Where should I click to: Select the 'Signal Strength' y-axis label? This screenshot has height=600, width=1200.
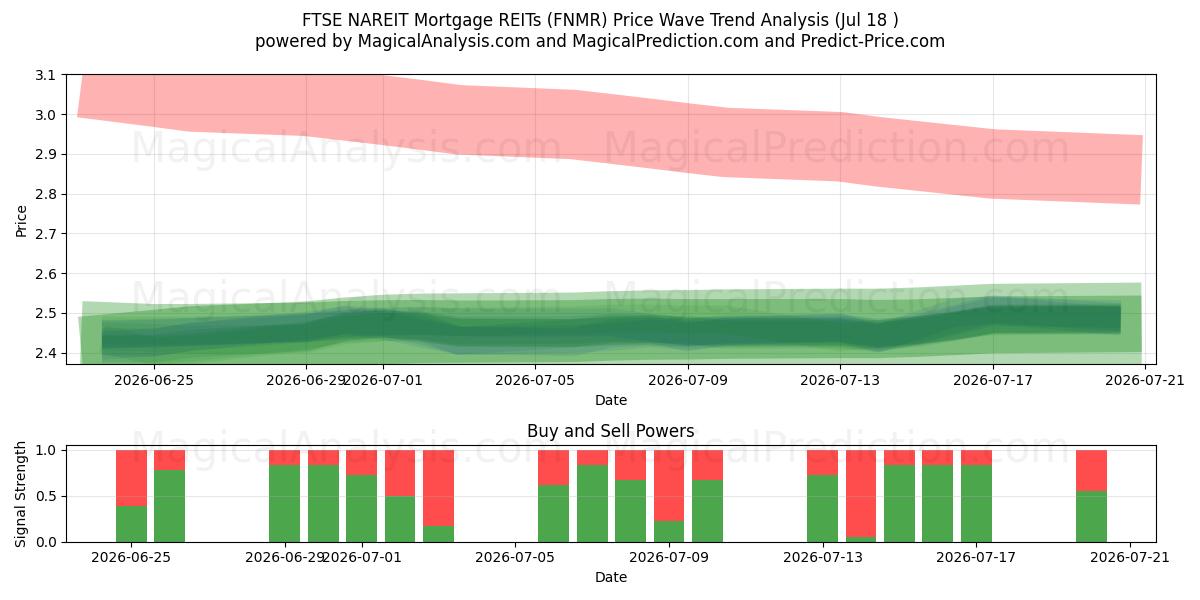tap(22, 496)
